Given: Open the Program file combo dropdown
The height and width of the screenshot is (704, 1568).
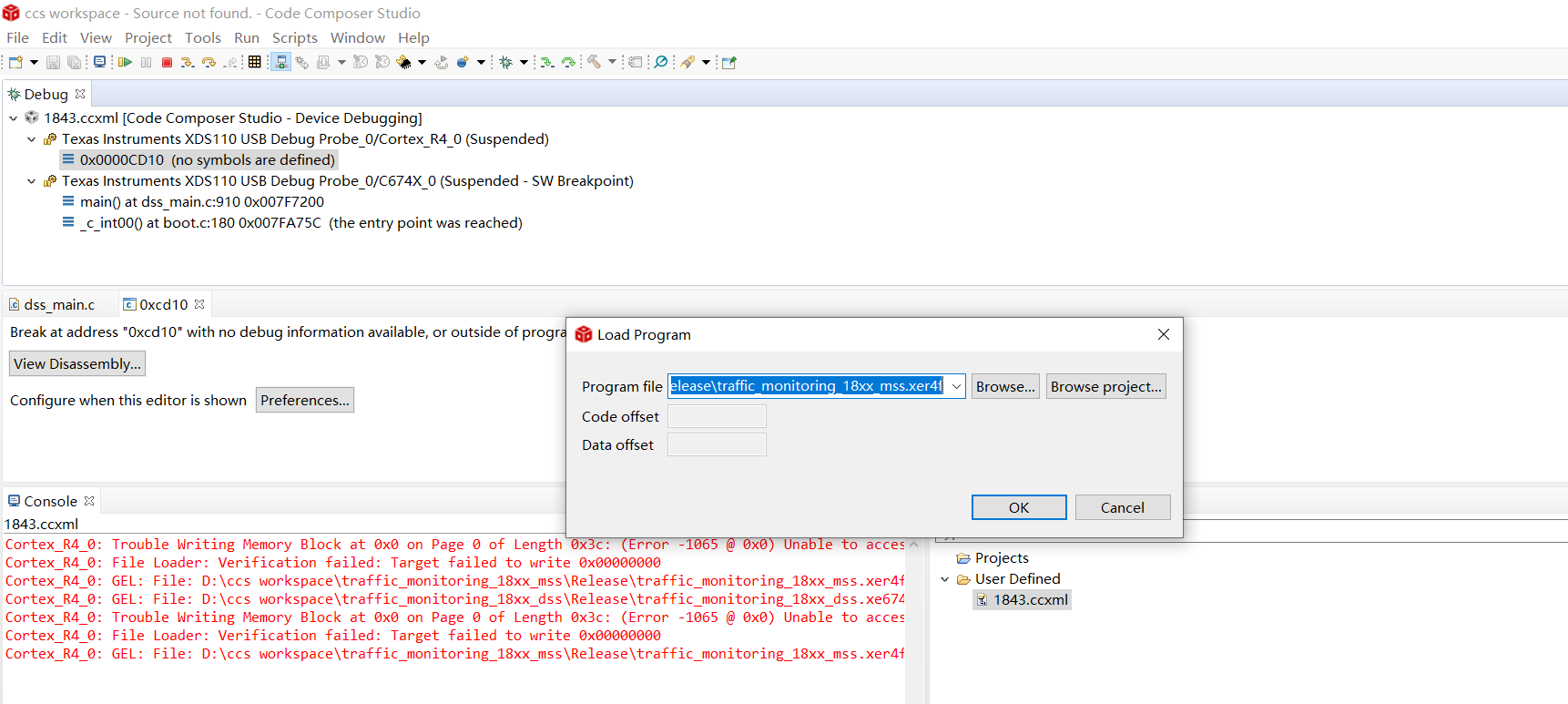Looking at the screenshot, I should click(x=956, y=386).
